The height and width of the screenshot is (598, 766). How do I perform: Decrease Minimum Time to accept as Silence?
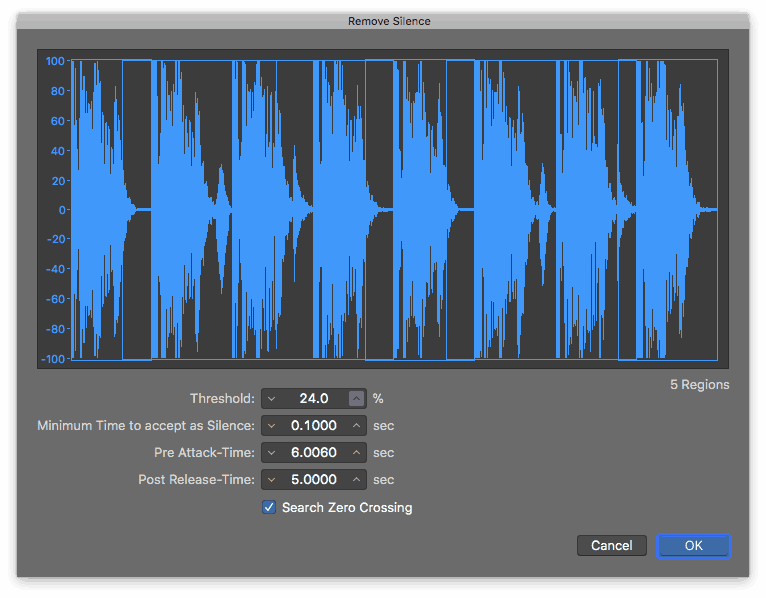click(271, 426)
